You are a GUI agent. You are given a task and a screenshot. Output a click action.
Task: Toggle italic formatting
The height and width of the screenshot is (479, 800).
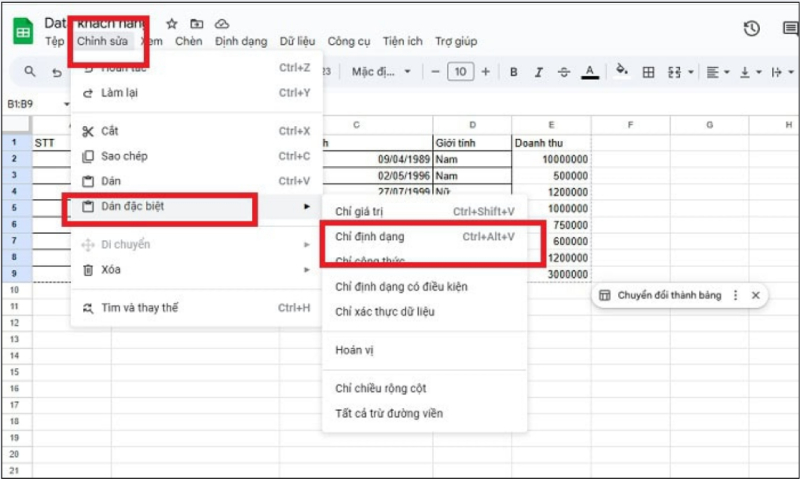[538, 72]
